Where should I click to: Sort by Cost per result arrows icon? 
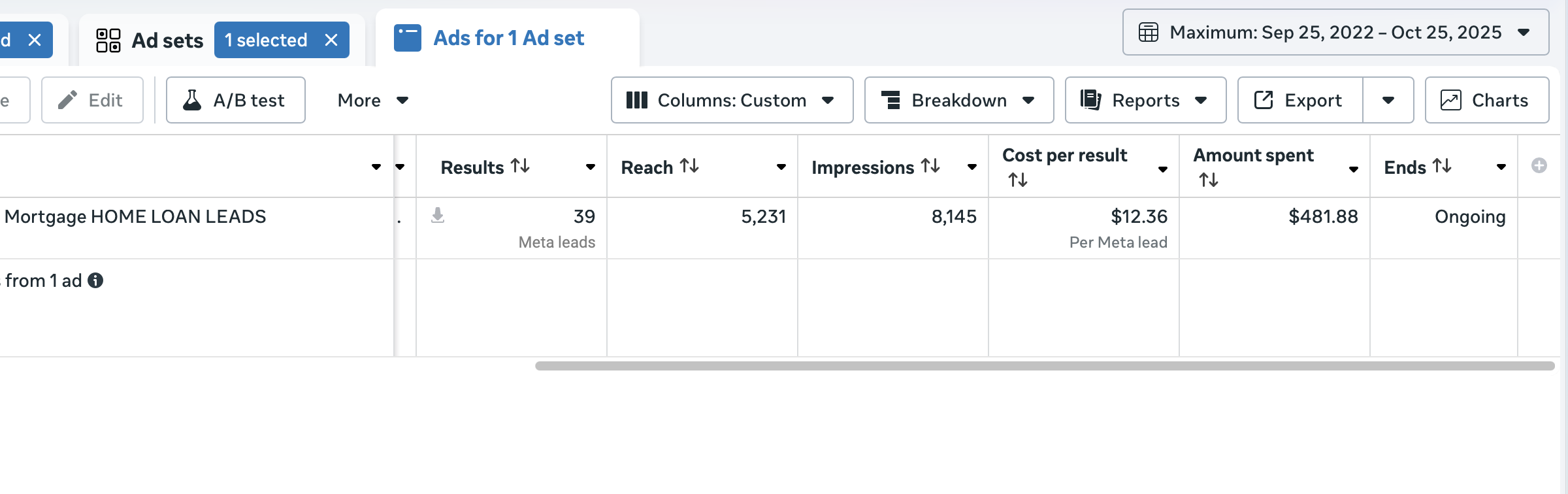click(1018, 180)
